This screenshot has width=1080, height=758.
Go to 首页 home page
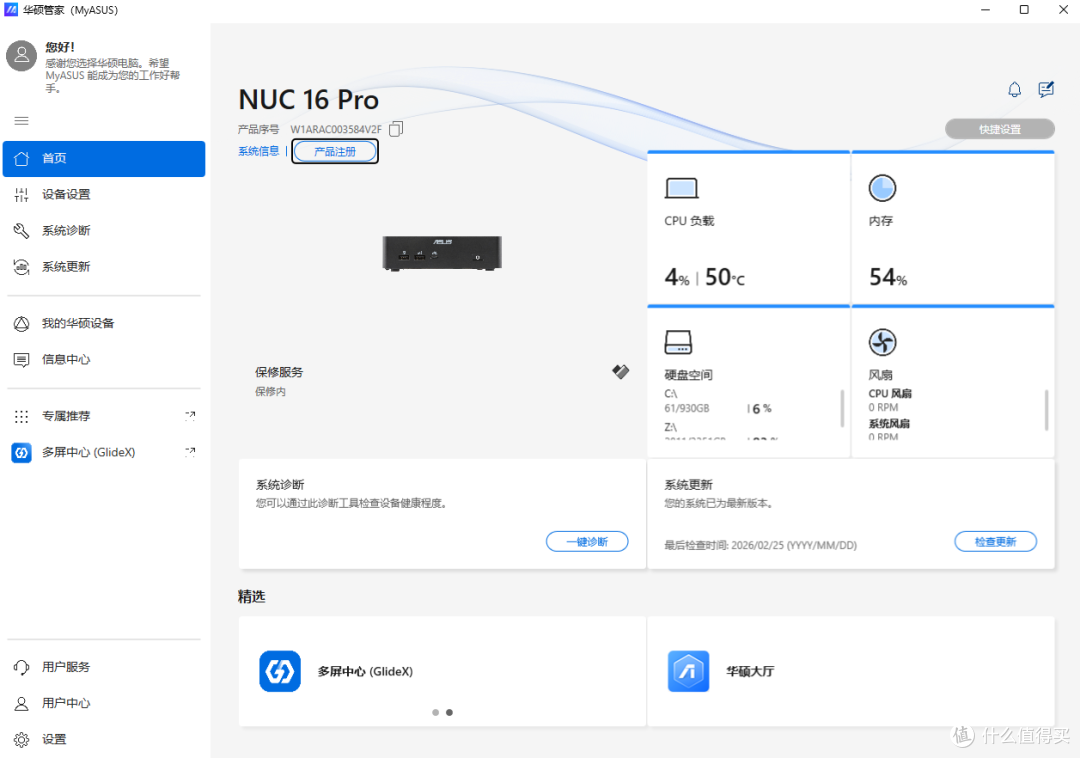[104, 158]
